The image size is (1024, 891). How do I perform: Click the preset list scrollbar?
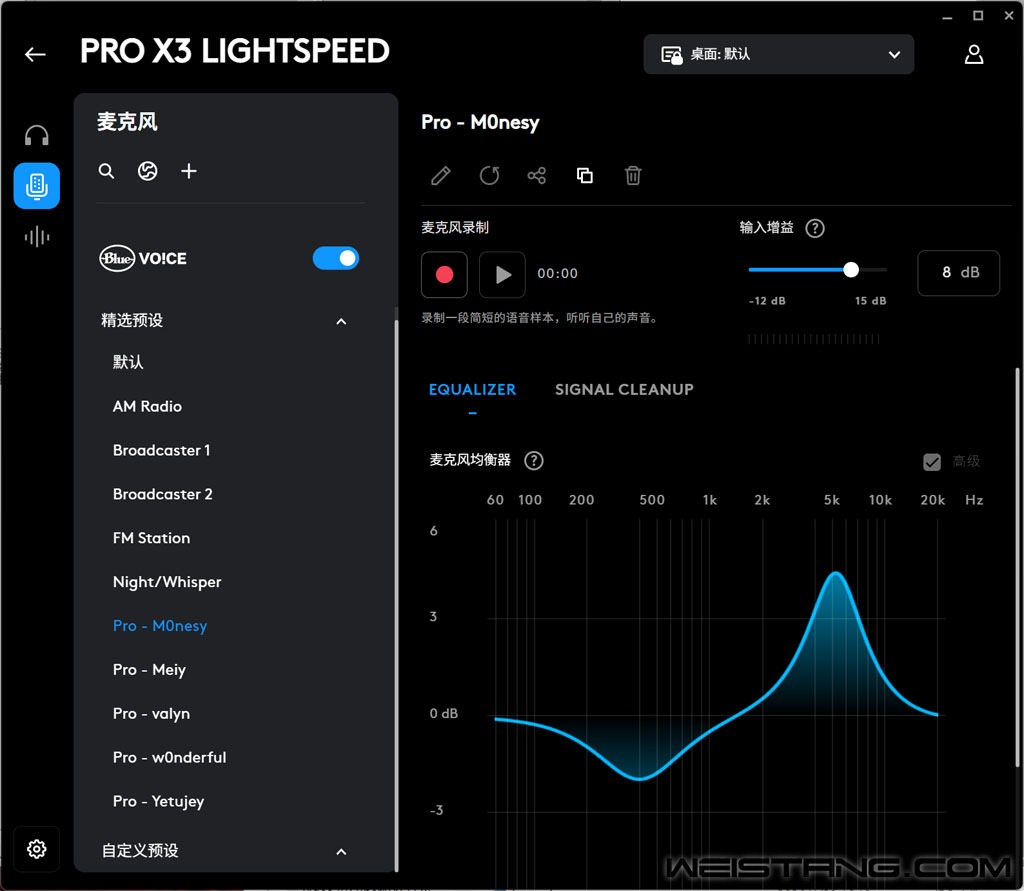click(x=396, y=594)
